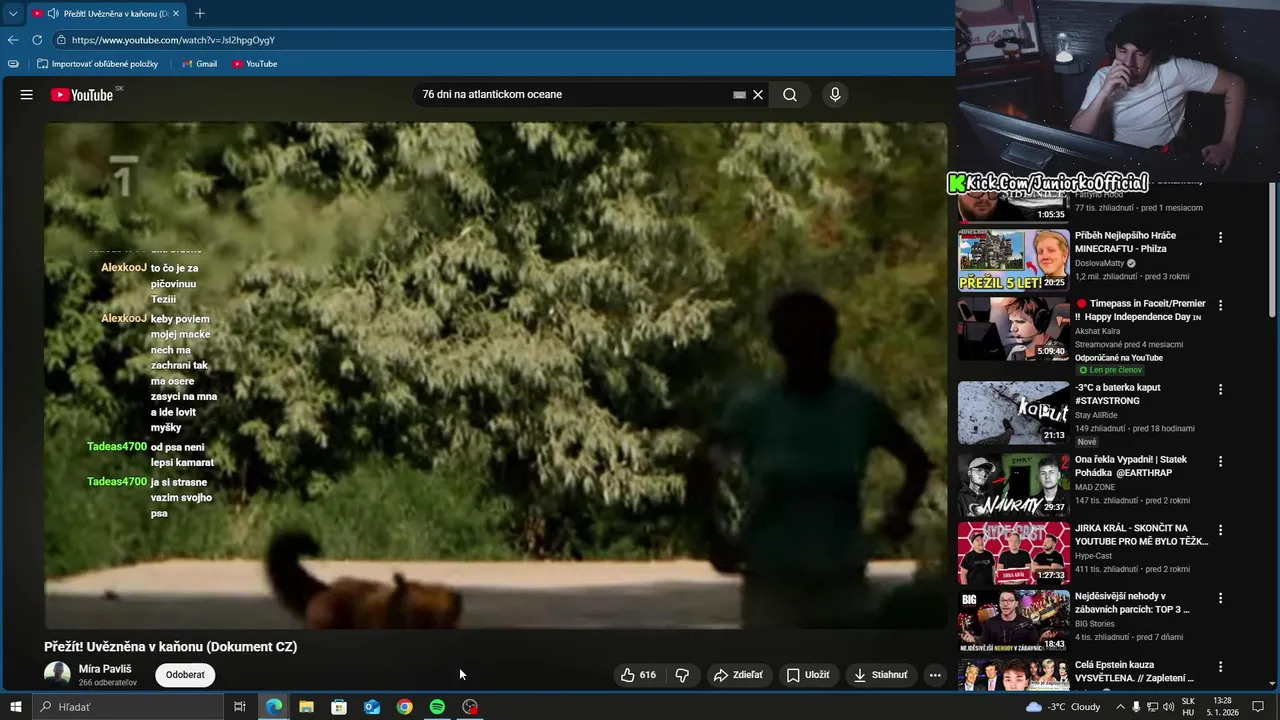Click the 'Len pre členov' badge
This screenshot has height=720, width=1280.
click(1110, 370)
